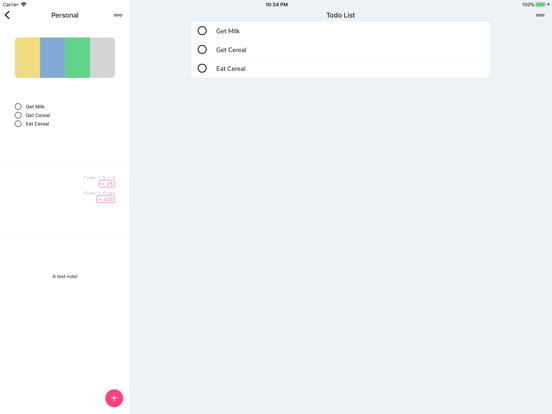The width and height of the screenshot is (552, 414).
Task: Open the calculation note with result 25
Action: [x=65, y=203]
